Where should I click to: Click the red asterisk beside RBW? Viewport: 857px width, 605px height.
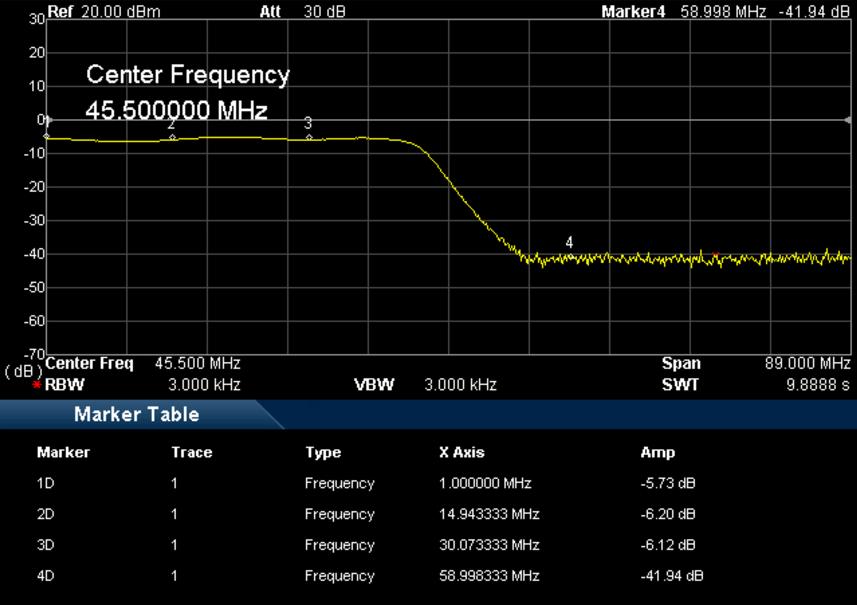[x=37, y=385]
